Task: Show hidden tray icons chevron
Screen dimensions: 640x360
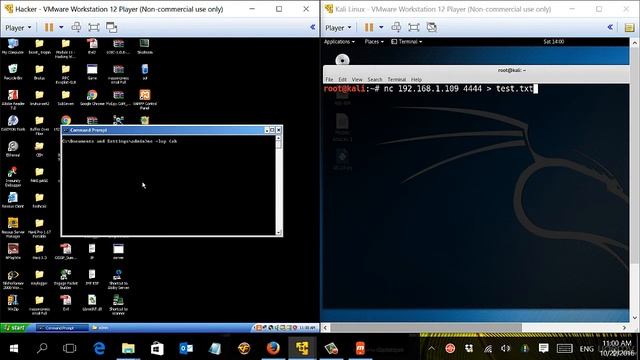Action: 431,348
